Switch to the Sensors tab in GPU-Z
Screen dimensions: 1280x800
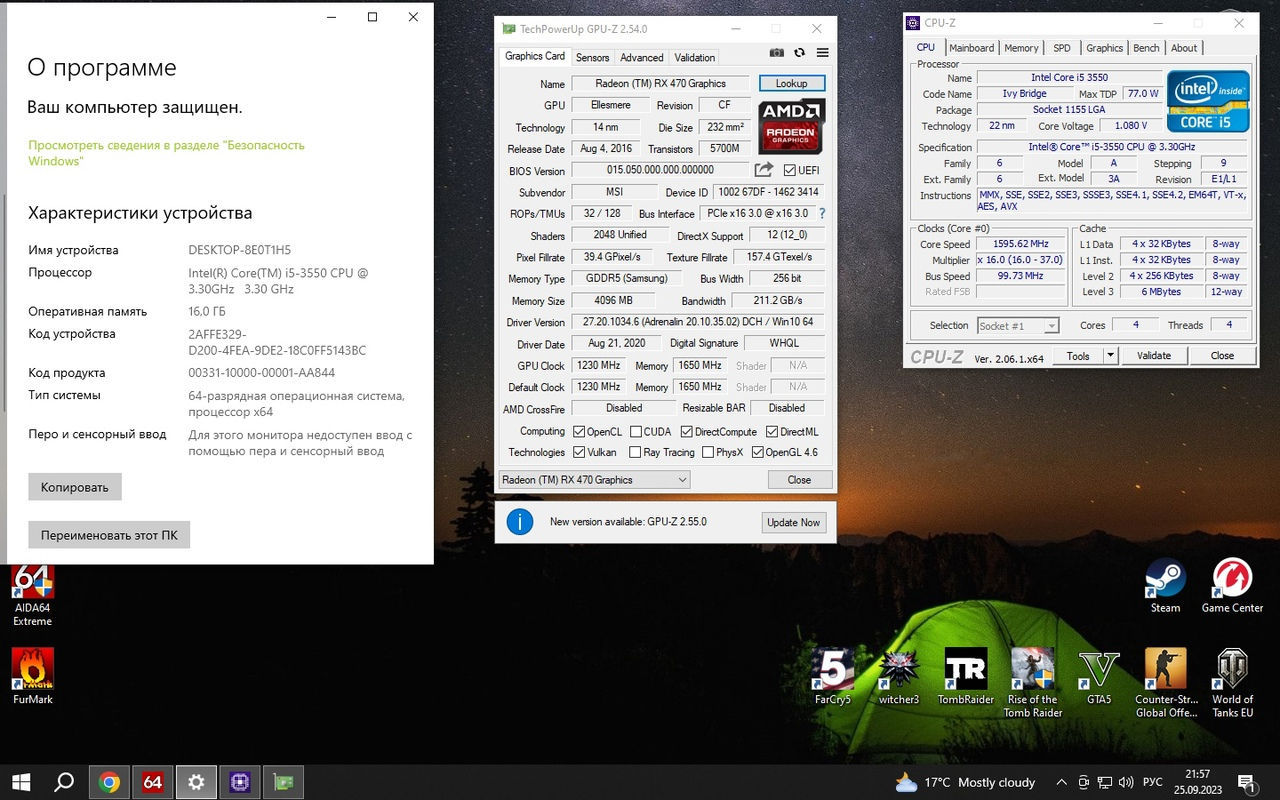click(593, 57)
